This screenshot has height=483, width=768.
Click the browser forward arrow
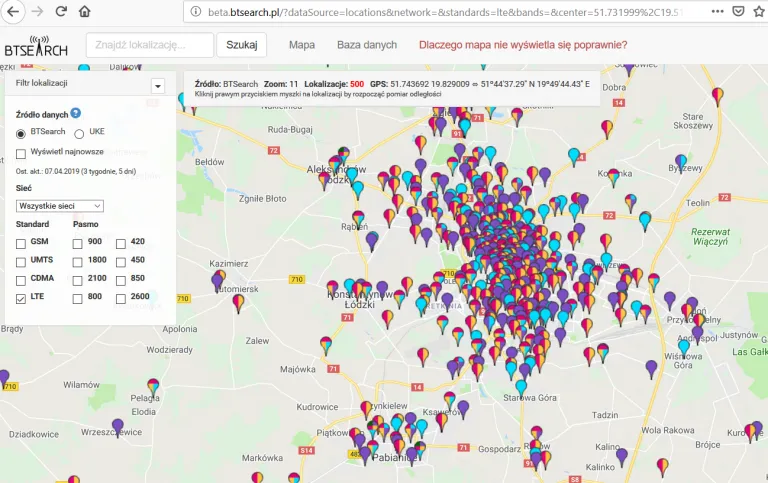38,12
